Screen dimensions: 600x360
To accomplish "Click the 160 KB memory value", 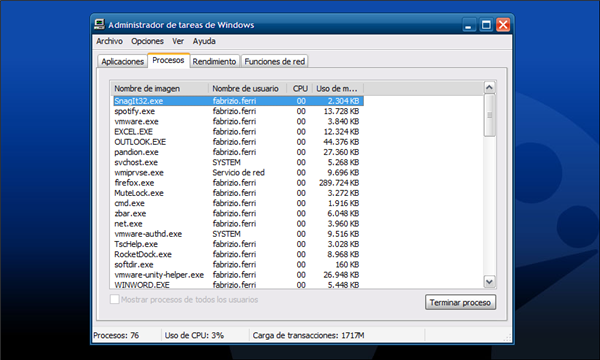I will click(x=347, y=265).
